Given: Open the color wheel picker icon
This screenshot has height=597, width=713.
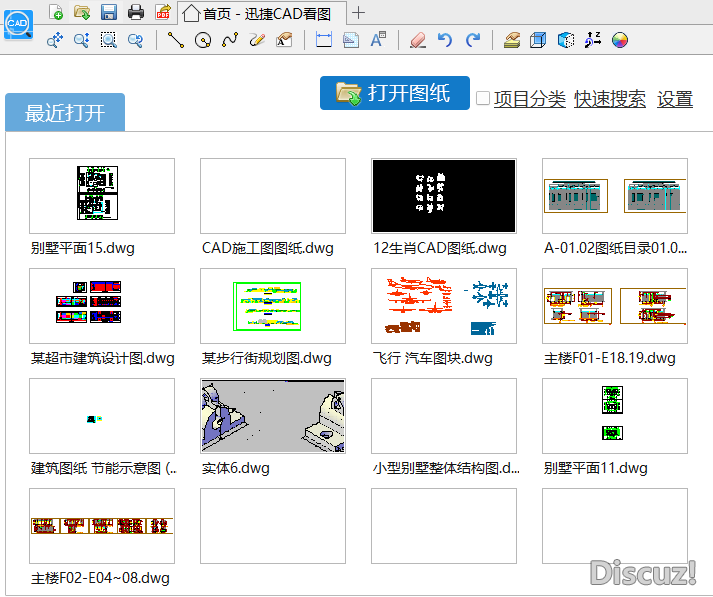Looking at the screenshot, I should coord(620,40).
